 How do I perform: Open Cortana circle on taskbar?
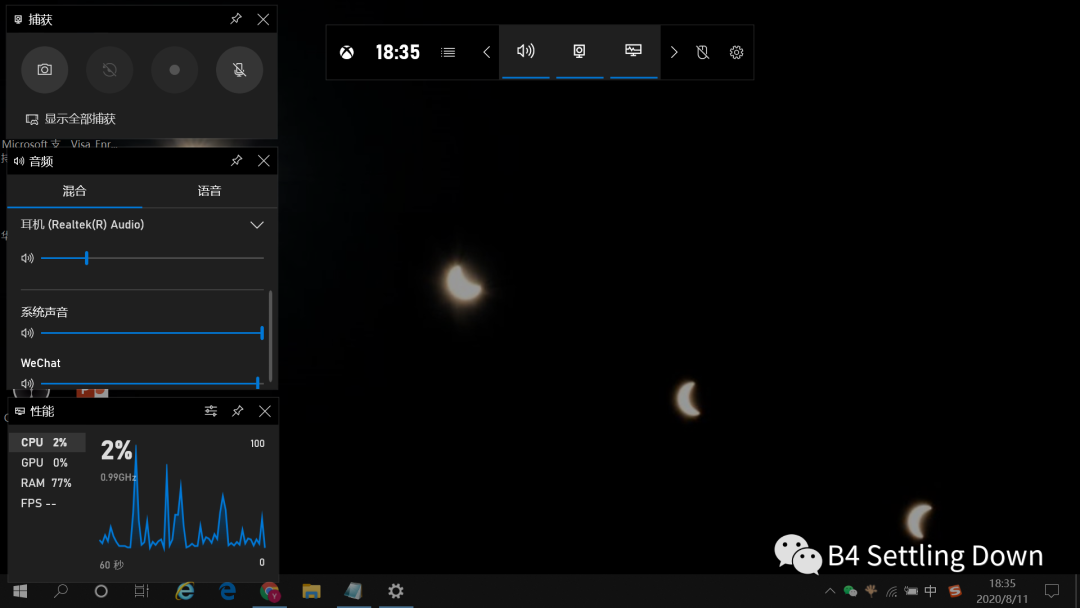[101, 591]
